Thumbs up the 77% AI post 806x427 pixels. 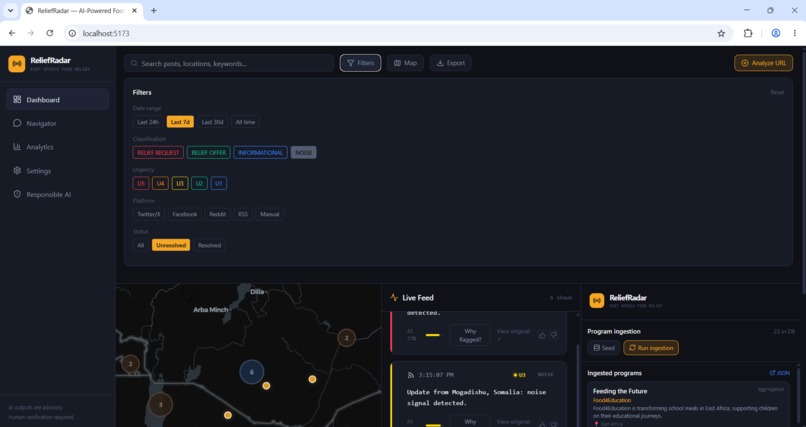(542, 335)
